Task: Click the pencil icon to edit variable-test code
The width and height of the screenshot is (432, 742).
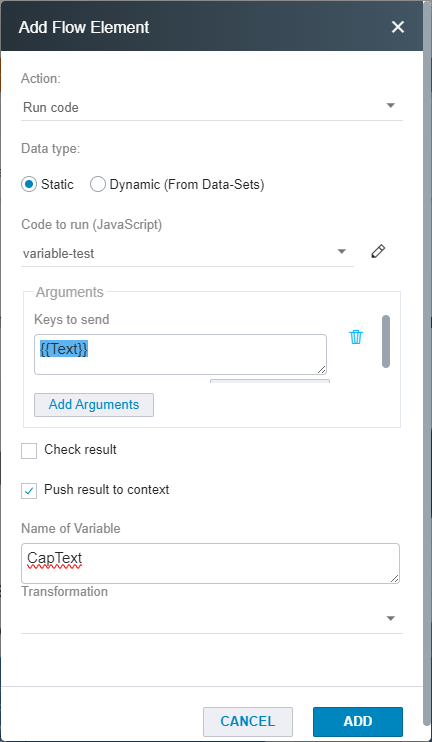Action: (x=378, y=252)
